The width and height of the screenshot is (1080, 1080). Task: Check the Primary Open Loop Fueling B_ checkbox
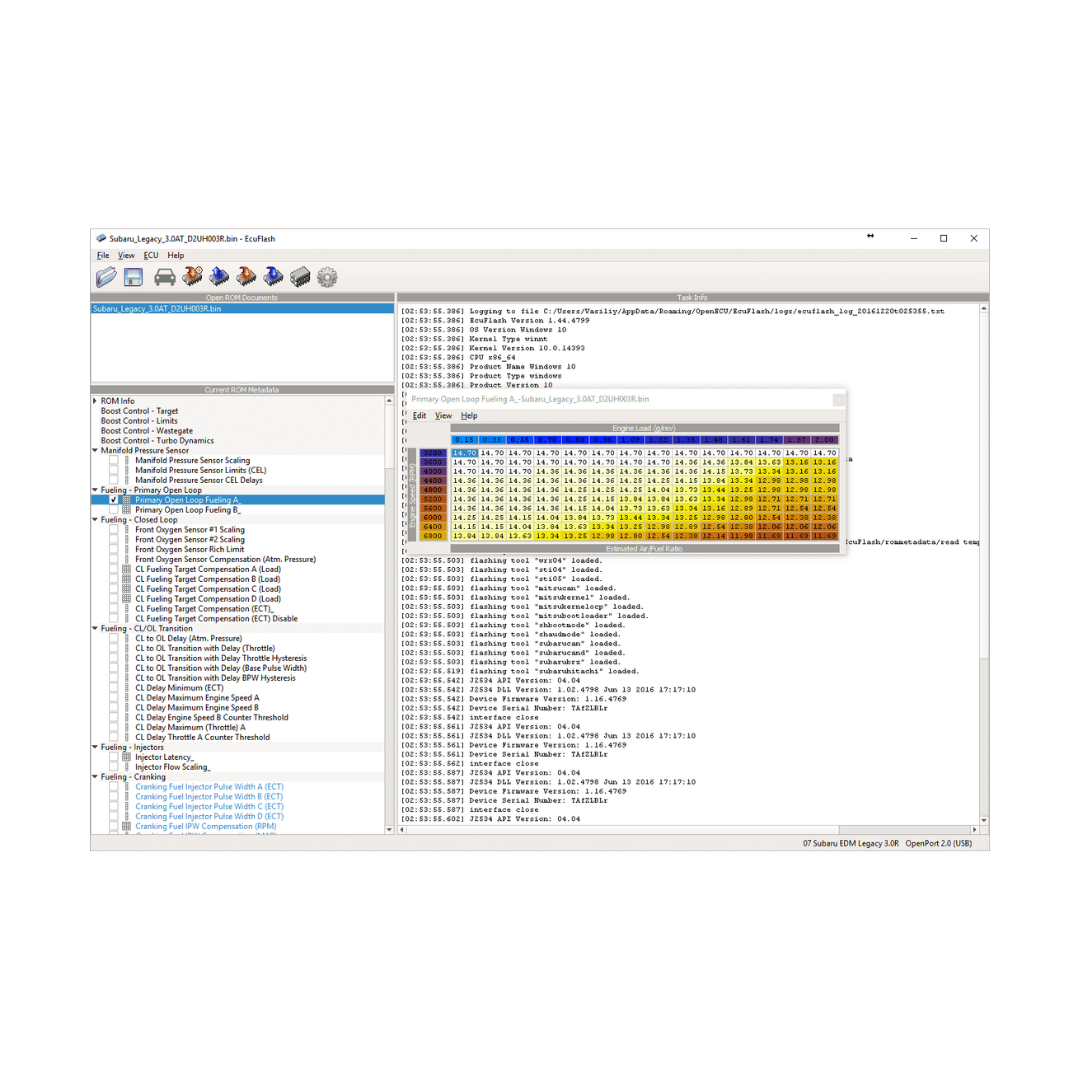114,510
